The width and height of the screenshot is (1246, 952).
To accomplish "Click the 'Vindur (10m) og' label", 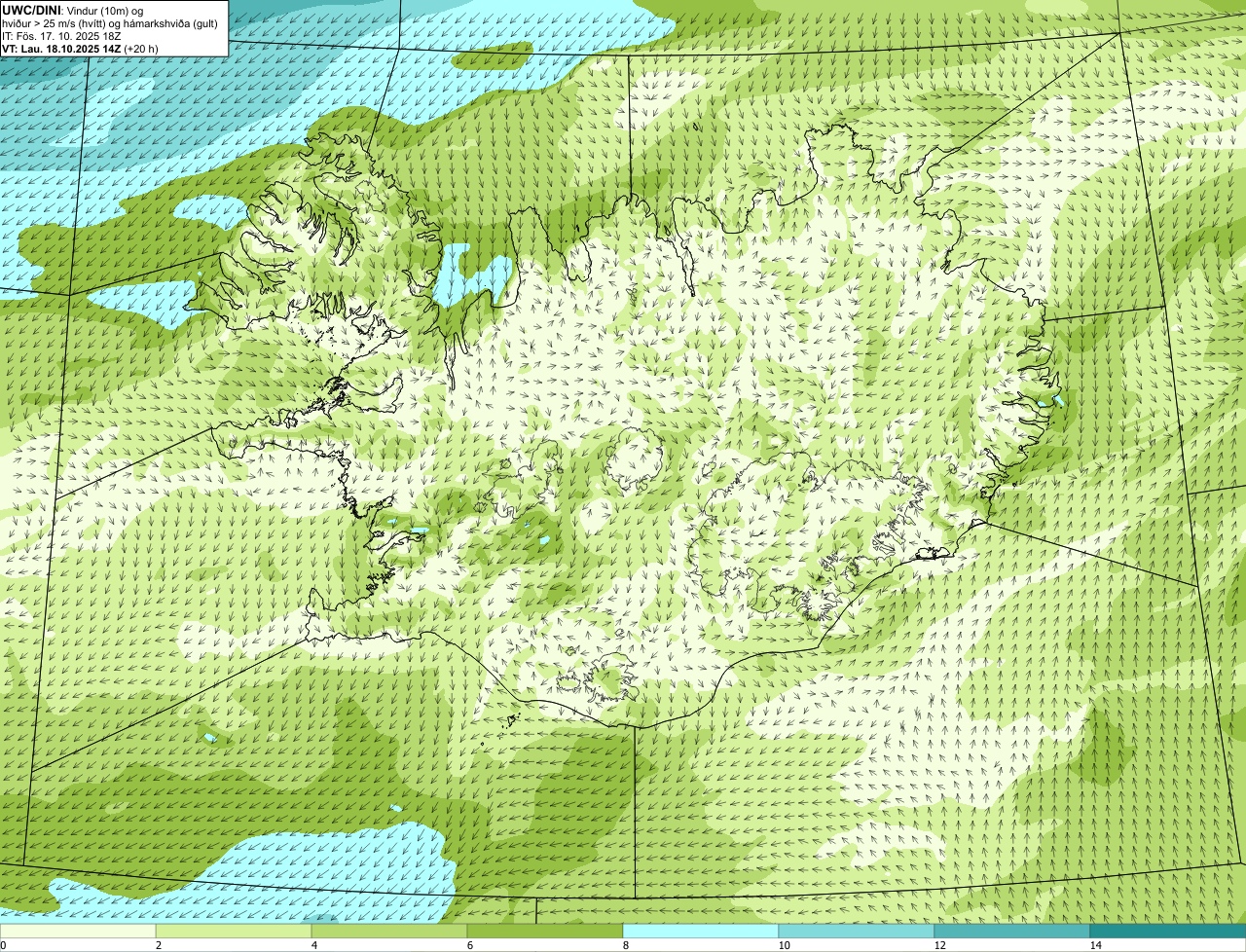I will pyautogui.click(x=105, y=12).
